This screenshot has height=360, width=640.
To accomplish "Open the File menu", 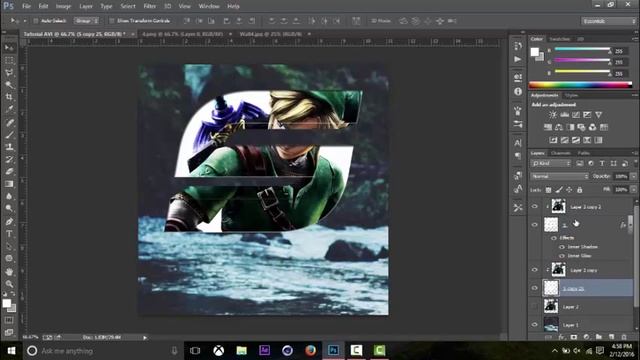I will coord(26,6).
